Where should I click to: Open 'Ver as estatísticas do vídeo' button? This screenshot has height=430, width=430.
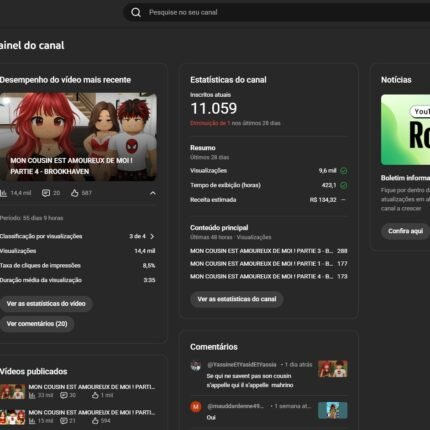pos(46,304)
